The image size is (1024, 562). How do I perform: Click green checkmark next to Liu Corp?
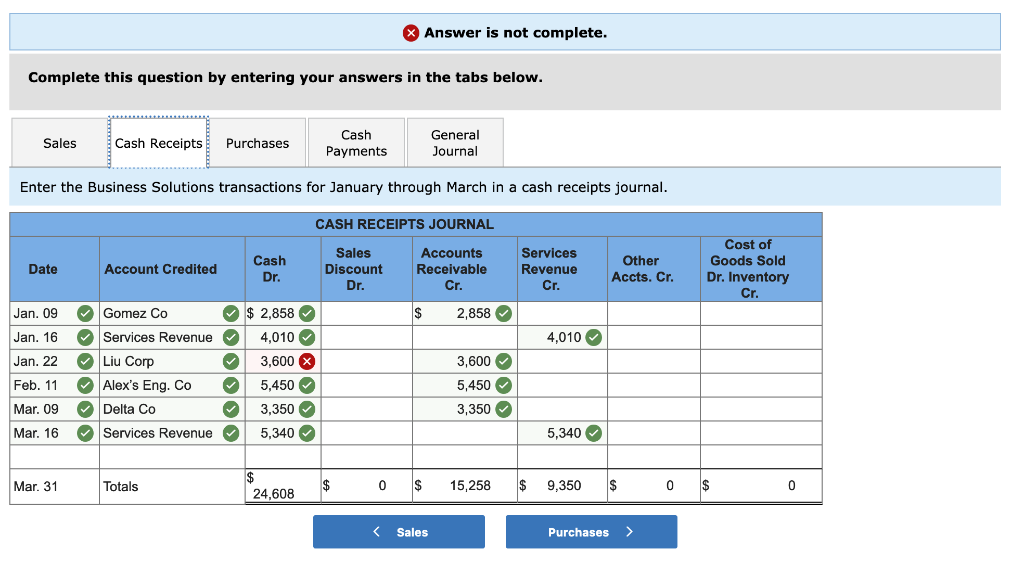(x=231, y=361)
